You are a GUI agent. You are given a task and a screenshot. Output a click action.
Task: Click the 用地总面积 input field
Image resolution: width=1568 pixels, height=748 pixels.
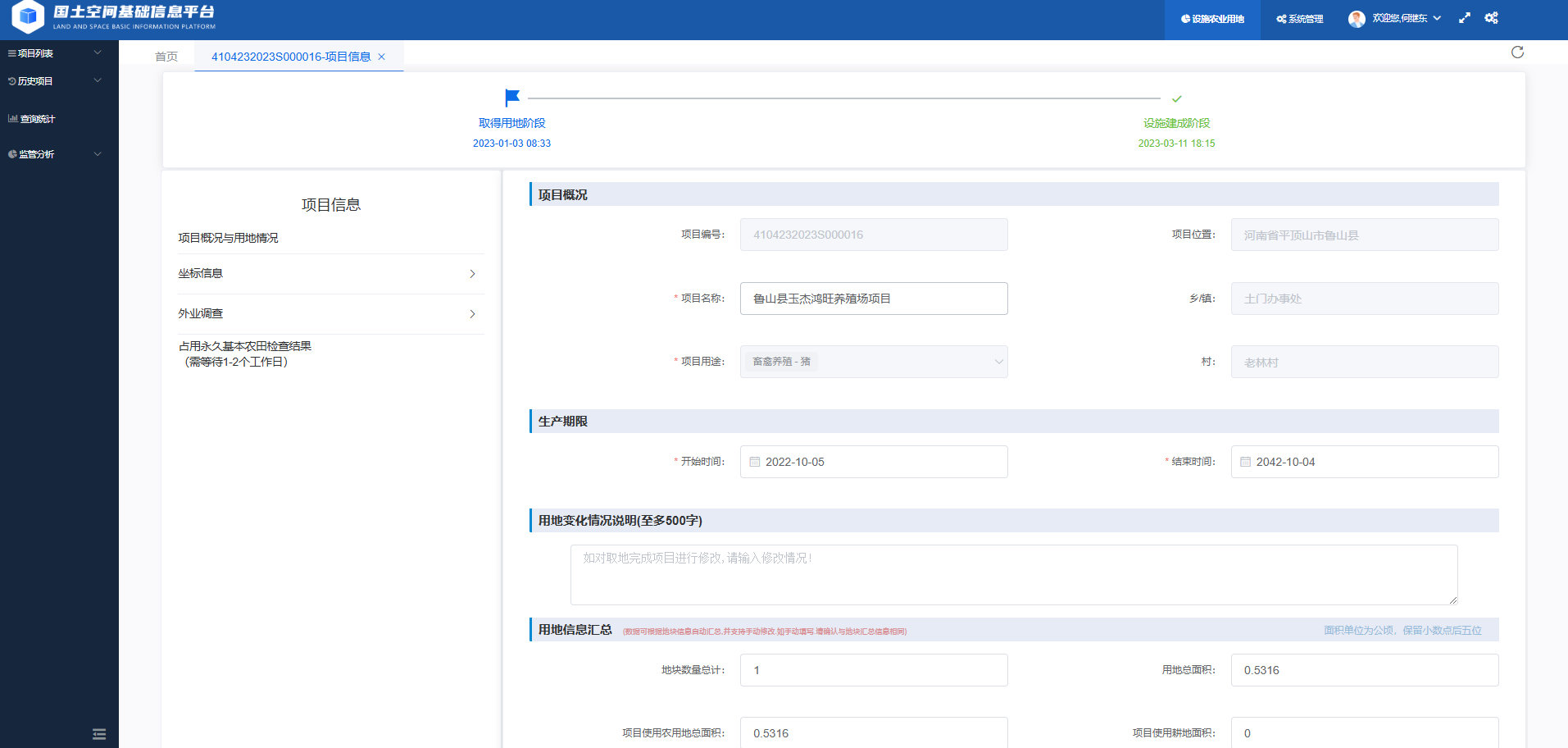(x=1365, y=670)
